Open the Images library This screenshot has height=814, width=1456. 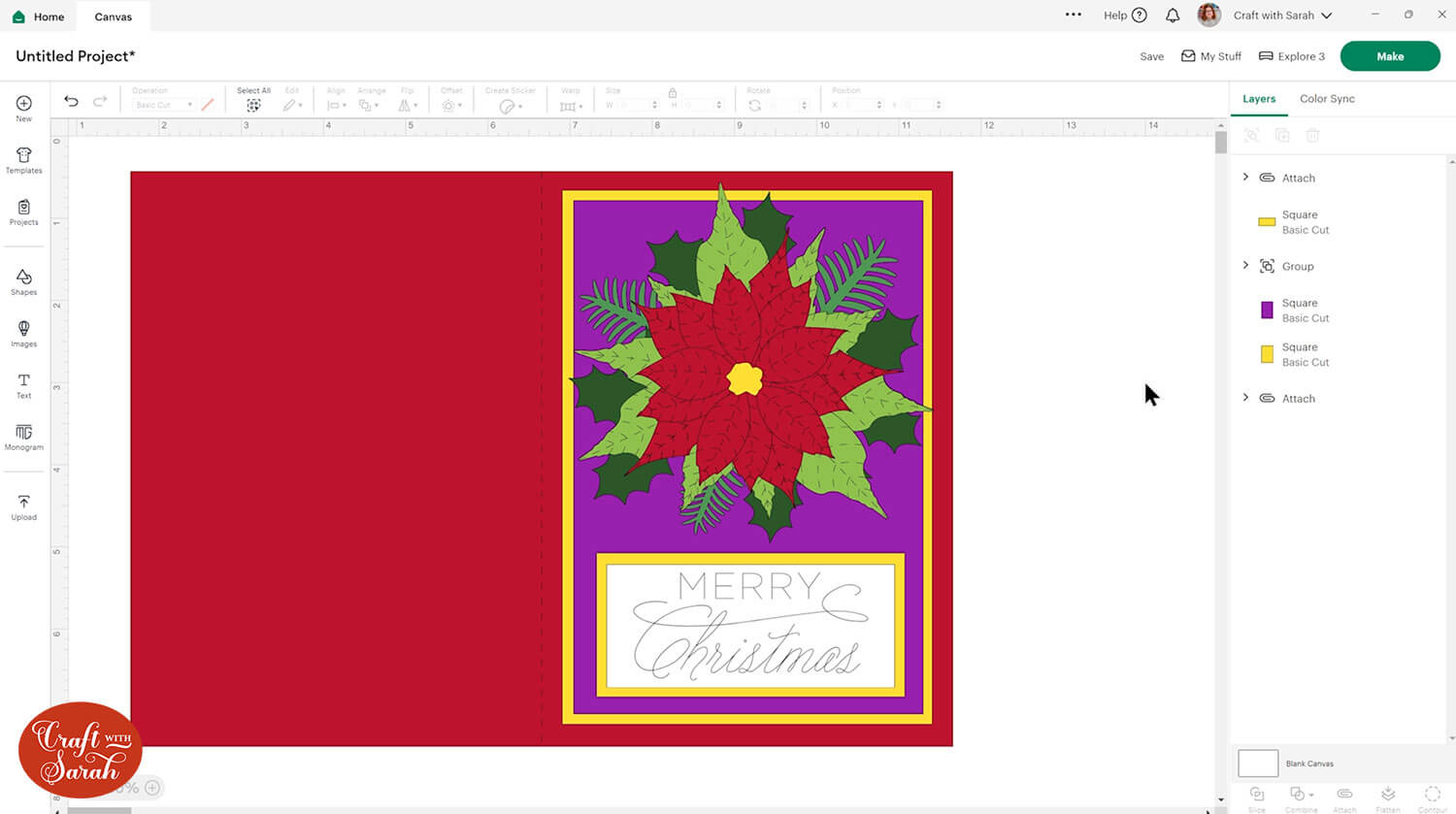[x=24, y=333]
